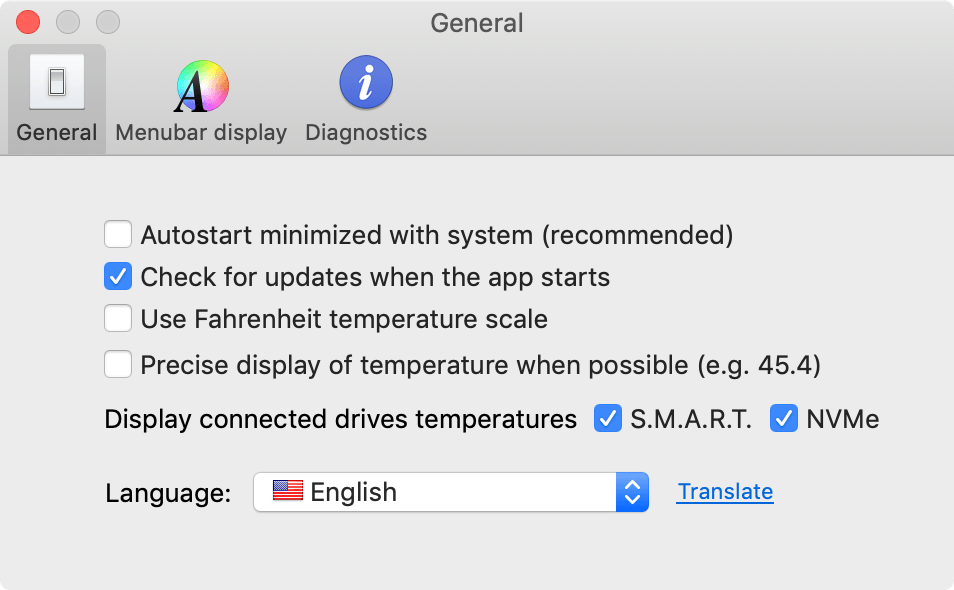The image size is (954, 590).
Task: Enable precise temperature display
Action: [118, 364]
